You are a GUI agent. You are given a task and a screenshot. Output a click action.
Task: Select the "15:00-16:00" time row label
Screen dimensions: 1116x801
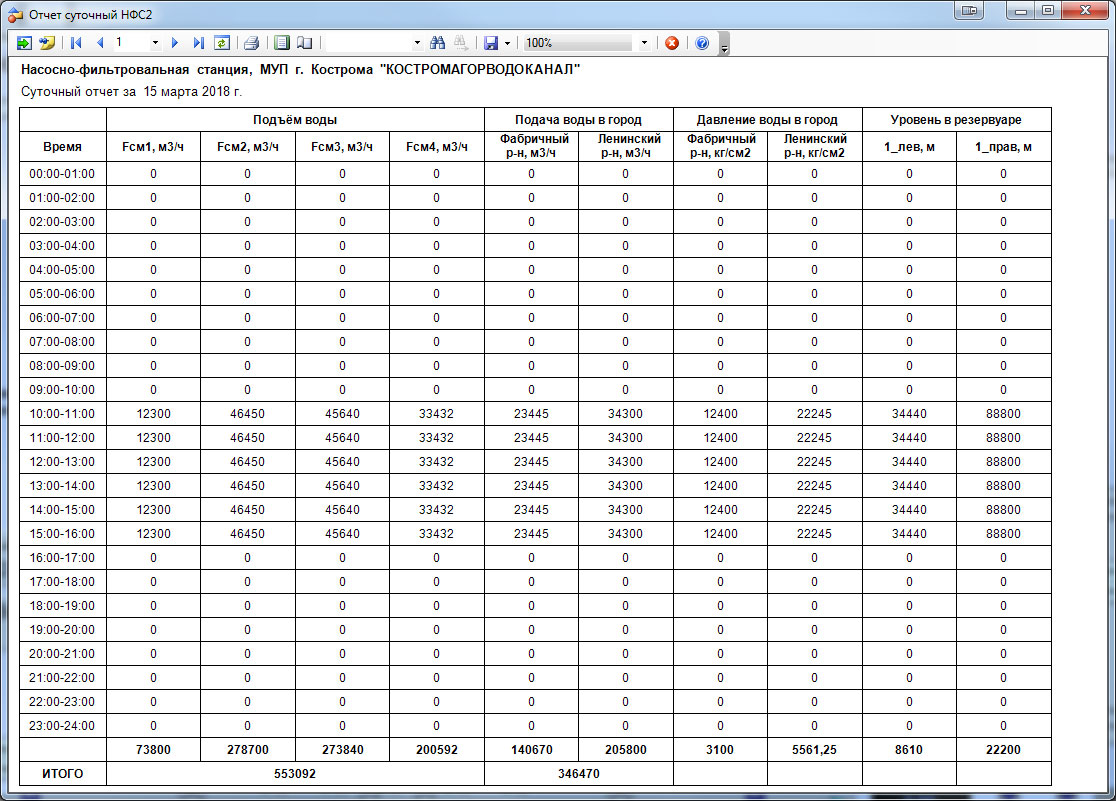click(63, 534)
